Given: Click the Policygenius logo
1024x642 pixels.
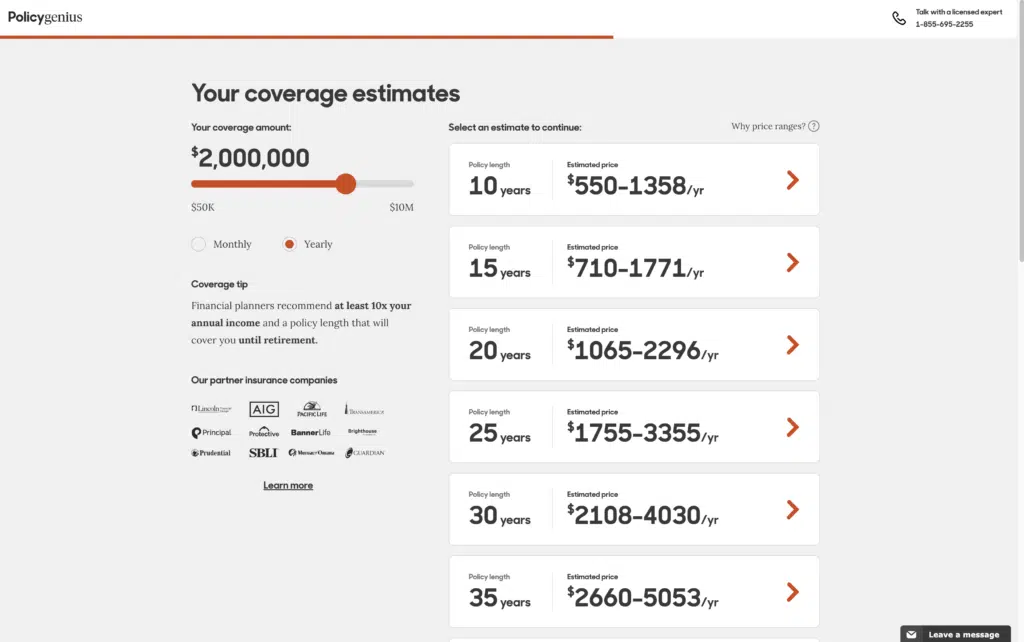Looking at the screenshot, I should click(x=45, y=17).
